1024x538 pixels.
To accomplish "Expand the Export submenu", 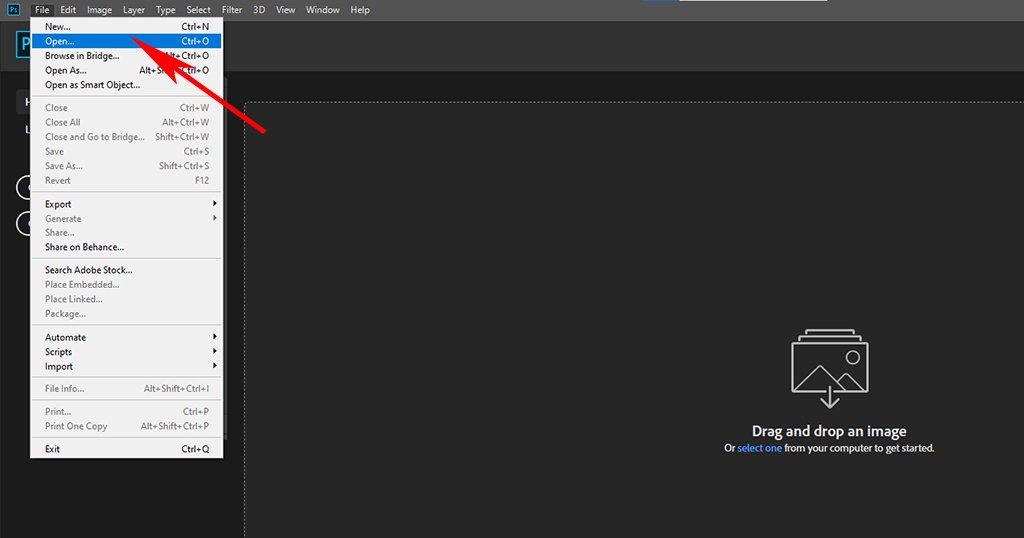I will click(x=127, y=204).
